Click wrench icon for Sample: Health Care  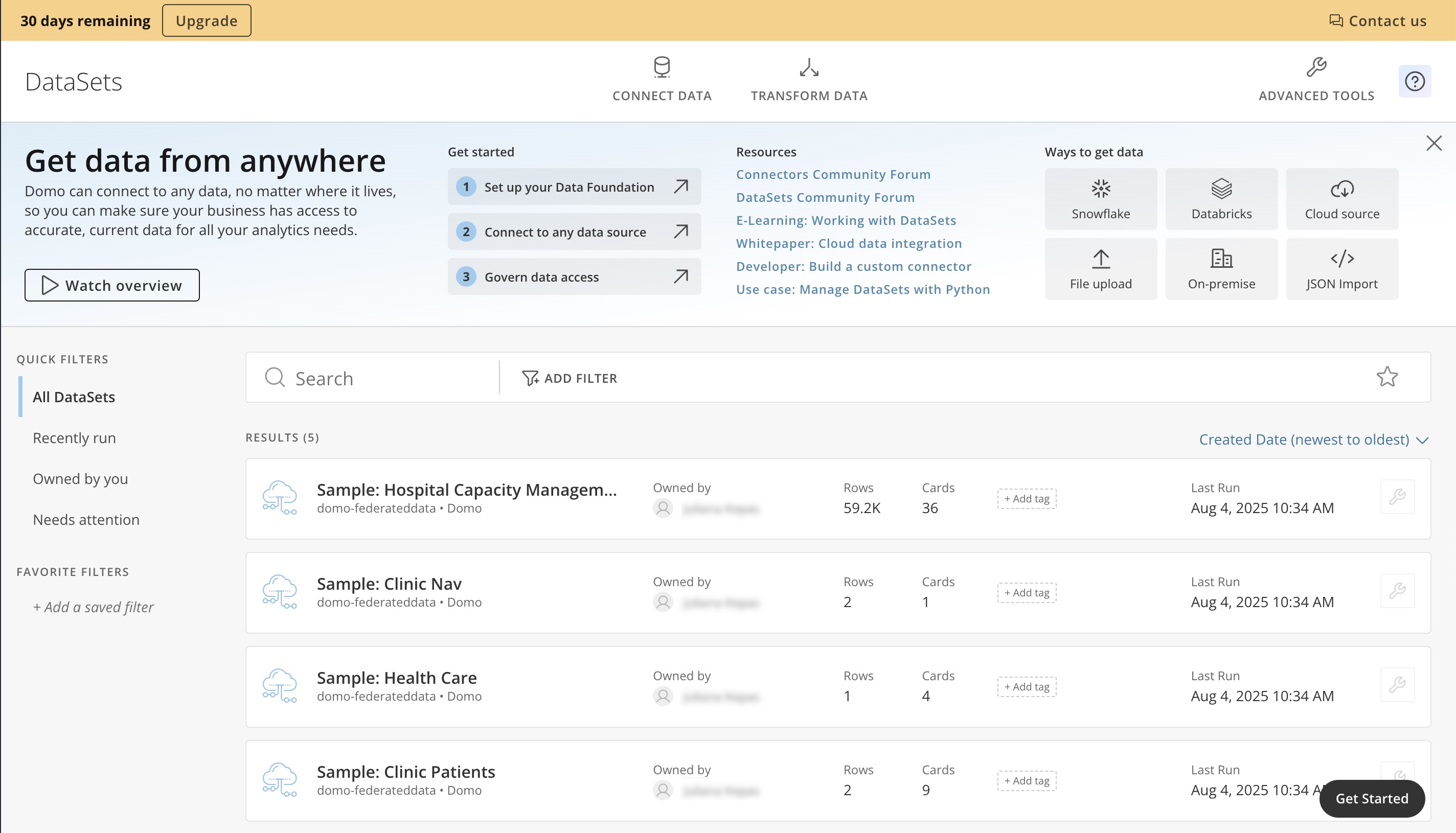click(x=1397, y=685)
